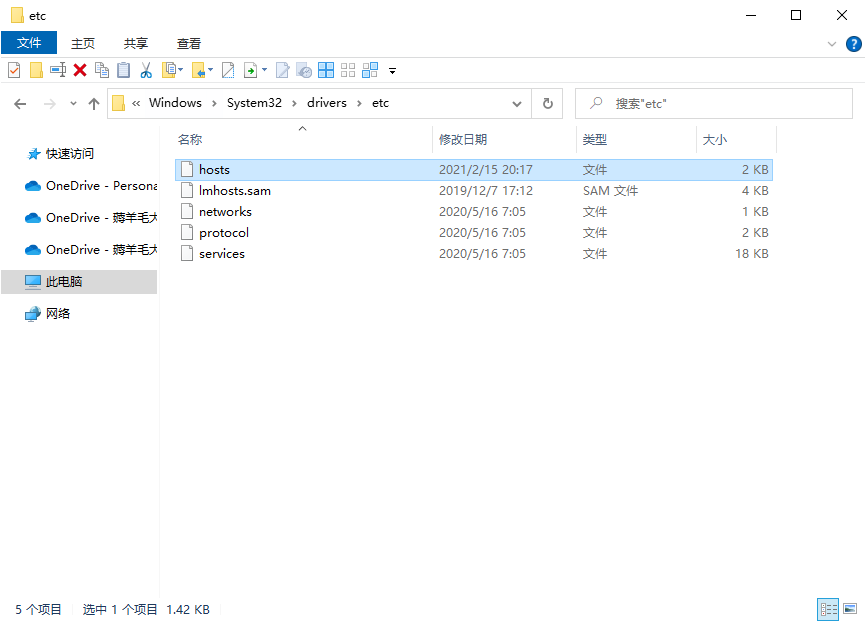Click the Copy icon in the toolbar
This screenshot has width=866, height=622.
pos(104,70)
